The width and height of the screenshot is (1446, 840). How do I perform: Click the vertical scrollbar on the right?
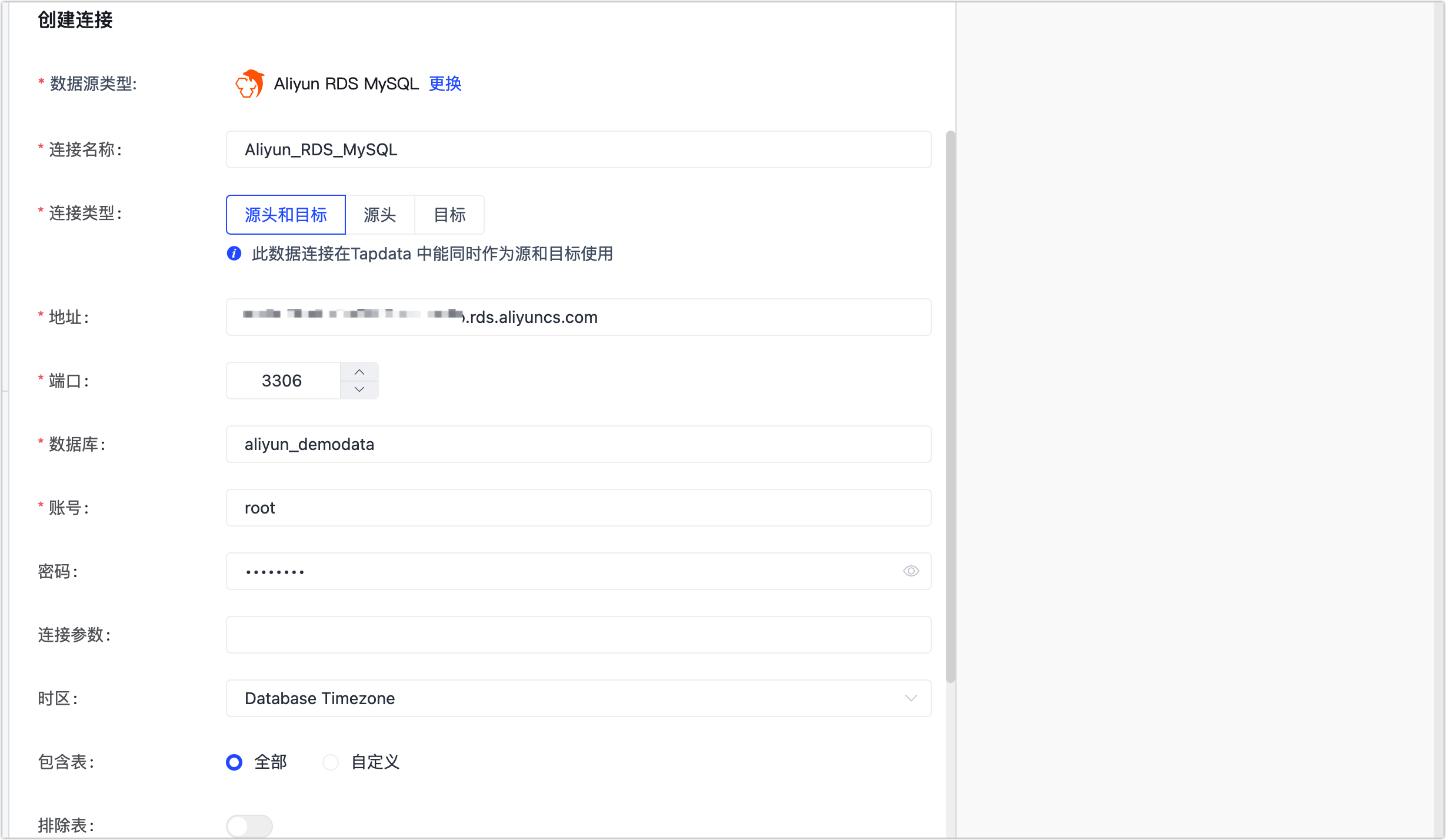pyautogui.click(x=949, y=412)
